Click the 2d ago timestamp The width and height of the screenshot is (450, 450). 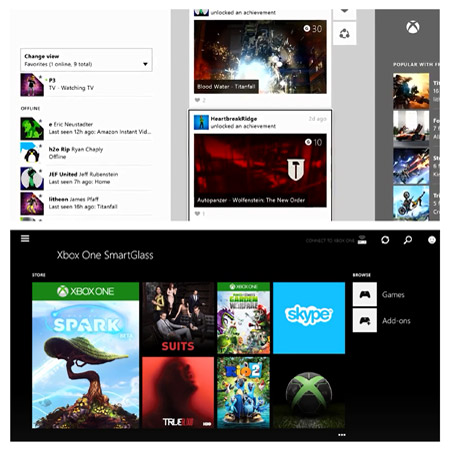click(318, 119)
